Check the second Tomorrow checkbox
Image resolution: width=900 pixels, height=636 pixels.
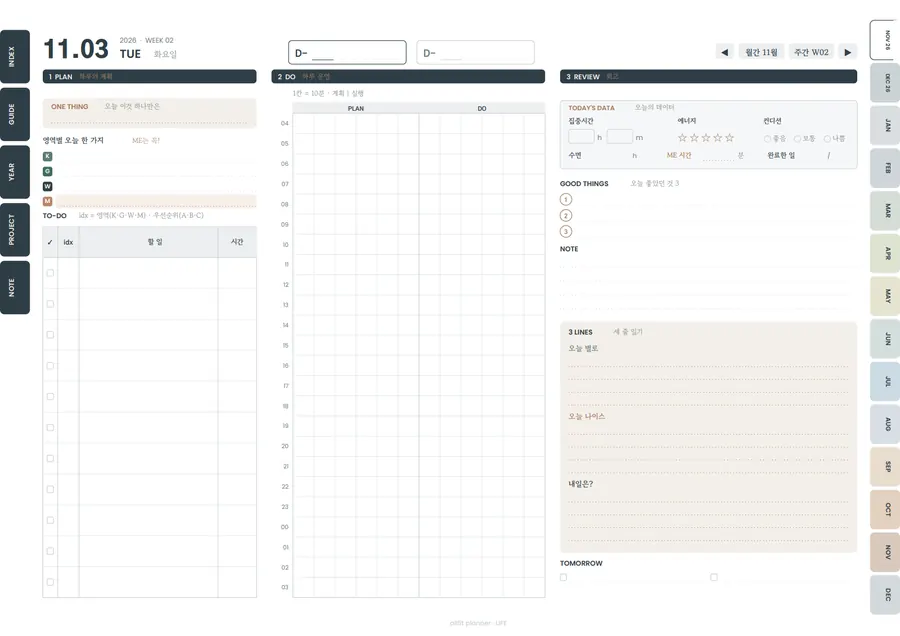click(x=714, y=577)
